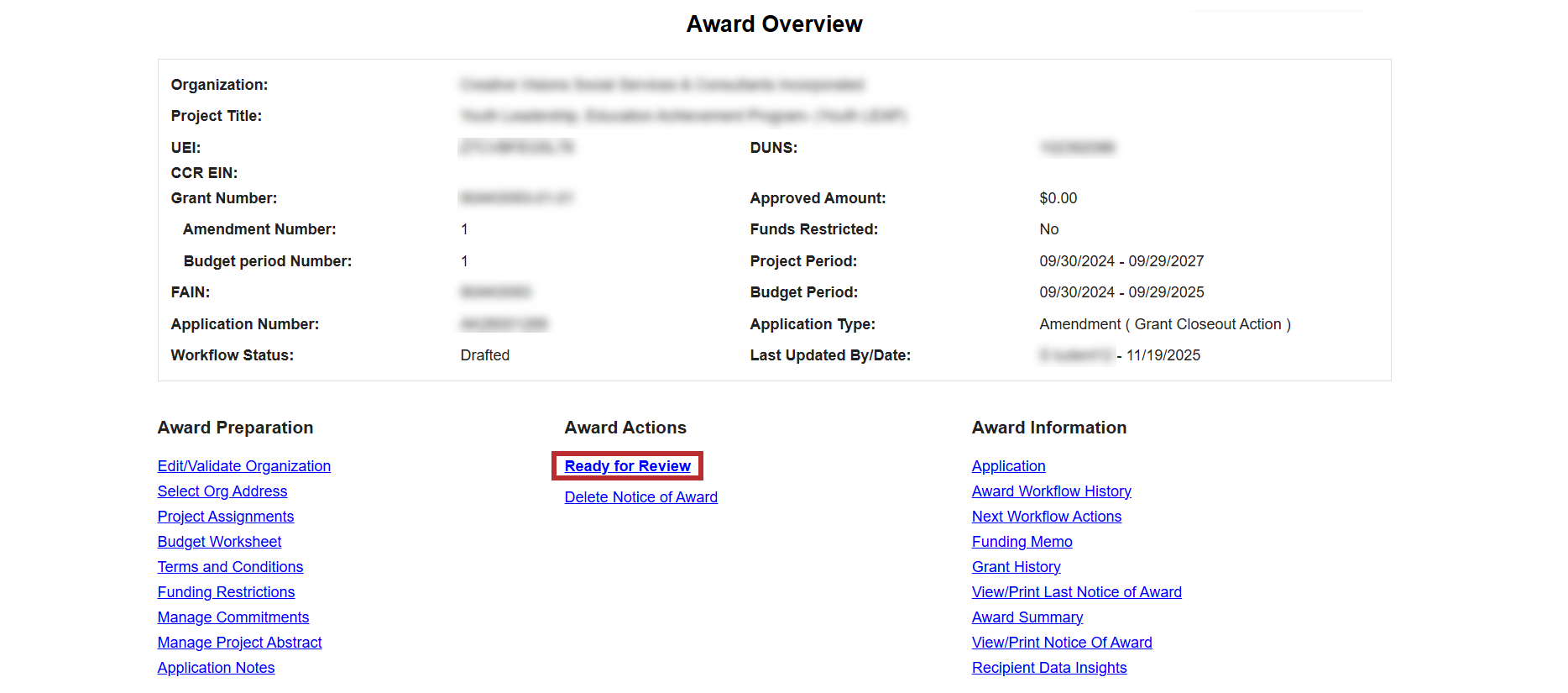
Task: Click the Application link under Award Information
Action: (x=1008, y=466)
